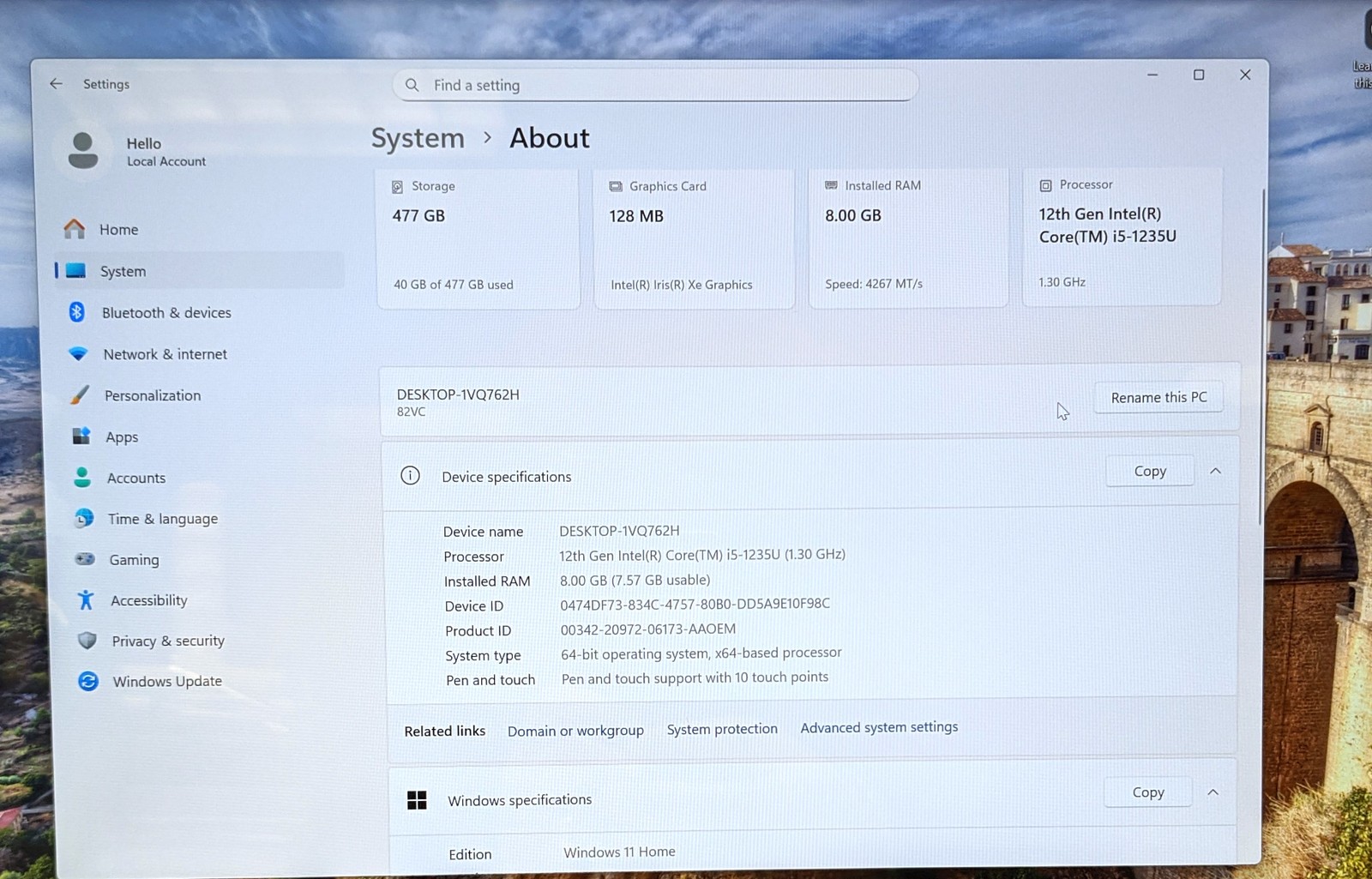This screenshot has height=879, width=1372.
Task: Click the Find a setting search box
Action: click(x=656, y=85)
